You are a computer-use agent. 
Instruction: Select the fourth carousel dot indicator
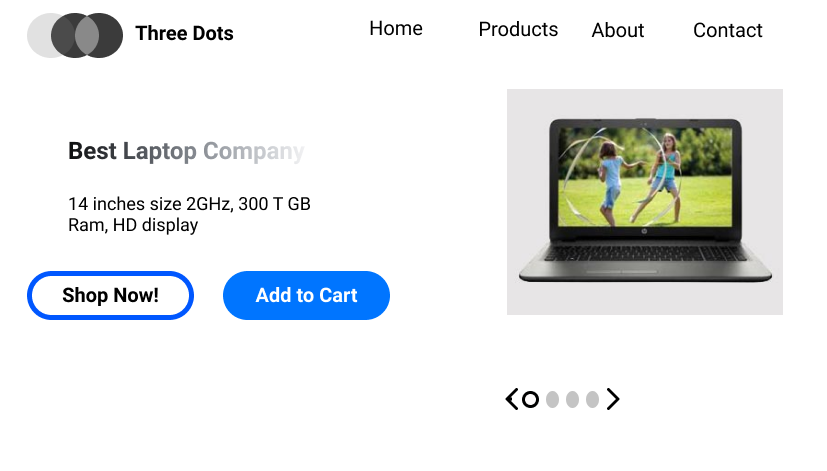point(592,400)
